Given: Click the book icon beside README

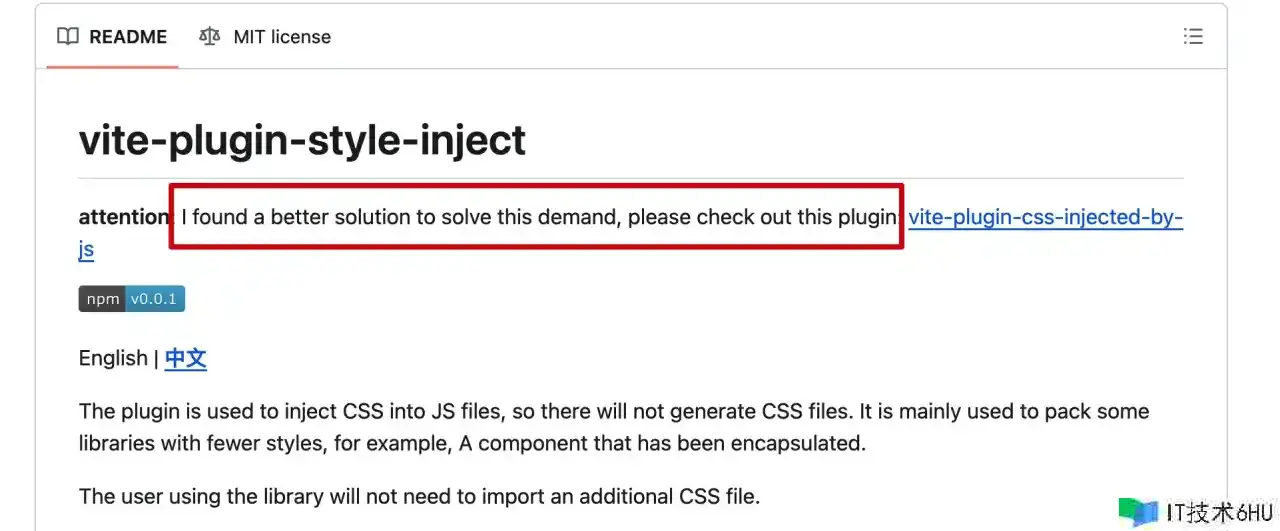Looking at the screenshot, I should click(x=68, y=37).
